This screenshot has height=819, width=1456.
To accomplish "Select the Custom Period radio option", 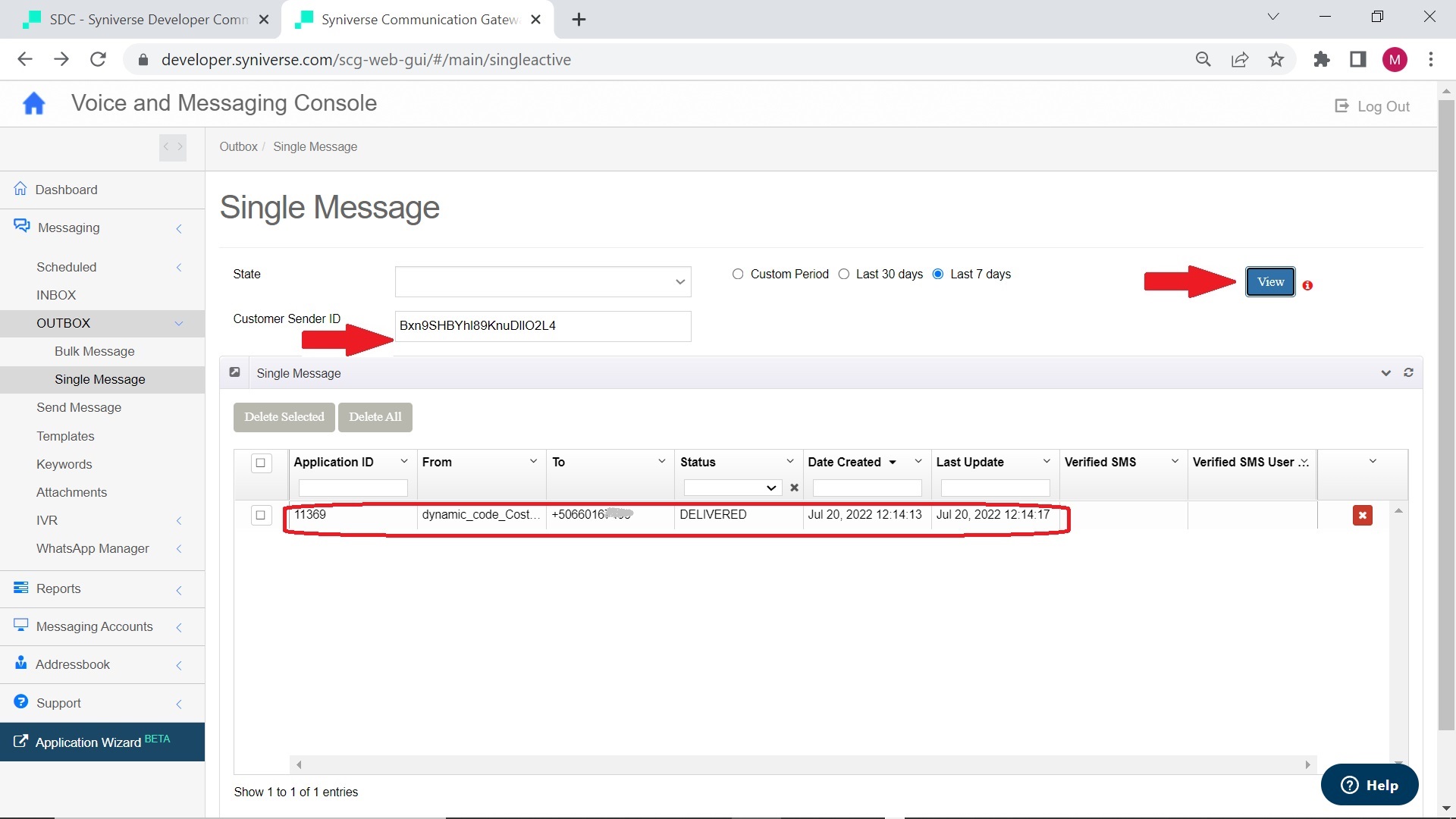I will coord(738,275).
